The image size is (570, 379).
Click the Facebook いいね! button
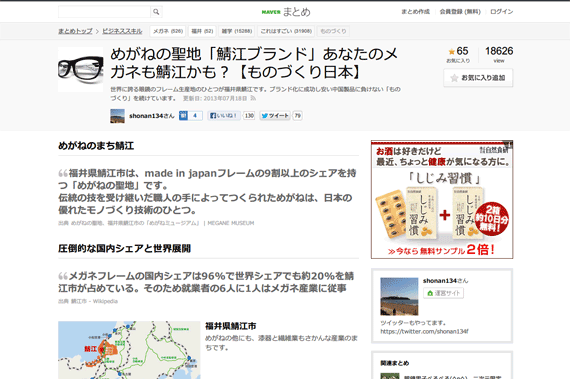click(x=224, y=116)
